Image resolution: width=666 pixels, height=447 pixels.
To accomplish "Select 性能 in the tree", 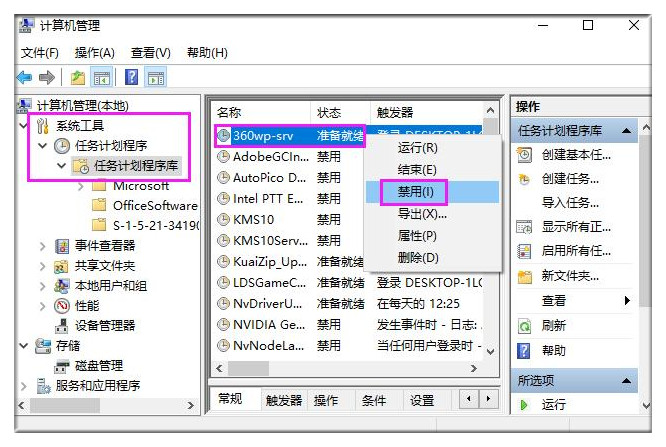I will pyautogui.click(x=87, y=306).
